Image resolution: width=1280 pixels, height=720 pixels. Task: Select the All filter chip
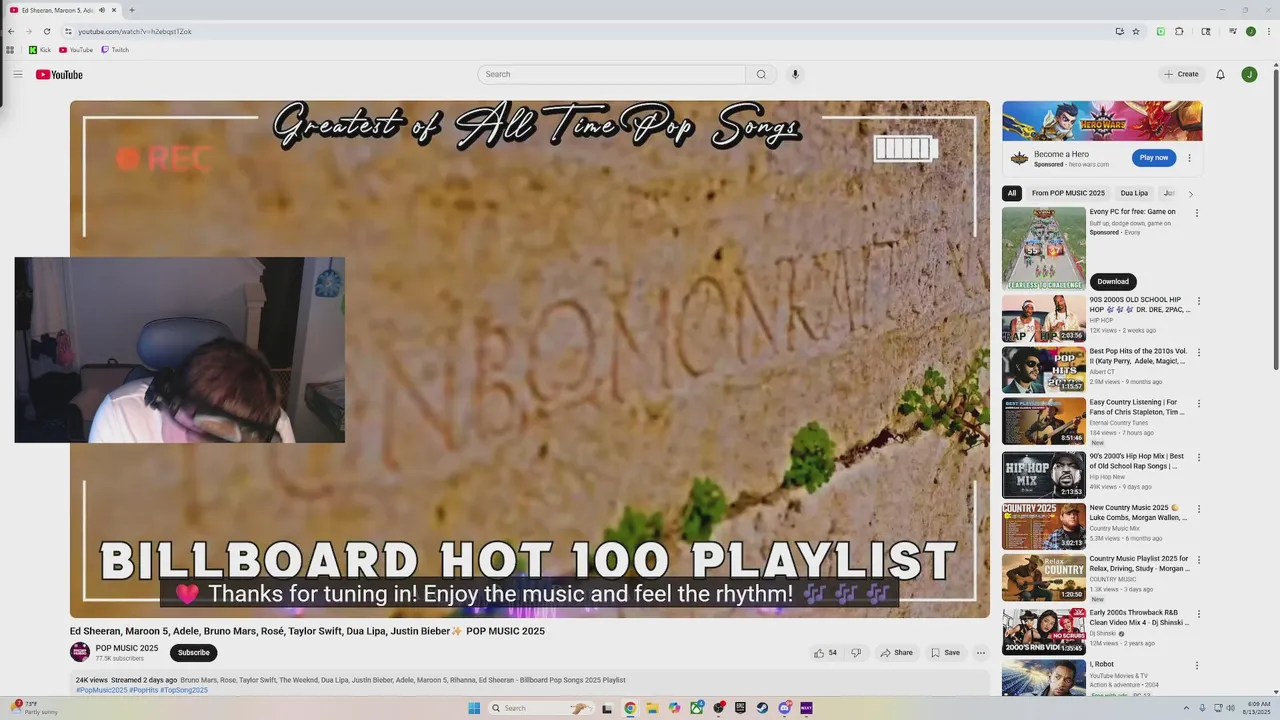coord(1012,193)
